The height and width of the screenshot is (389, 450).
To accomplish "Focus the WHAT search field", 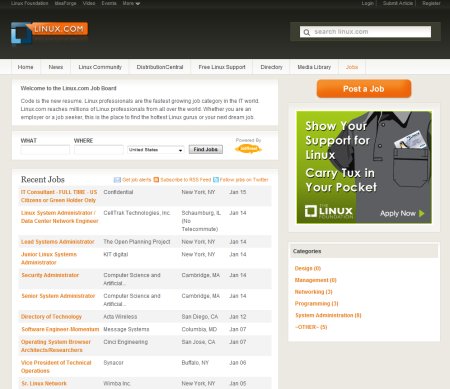I will pyautogui.click(x=45, y=150).
